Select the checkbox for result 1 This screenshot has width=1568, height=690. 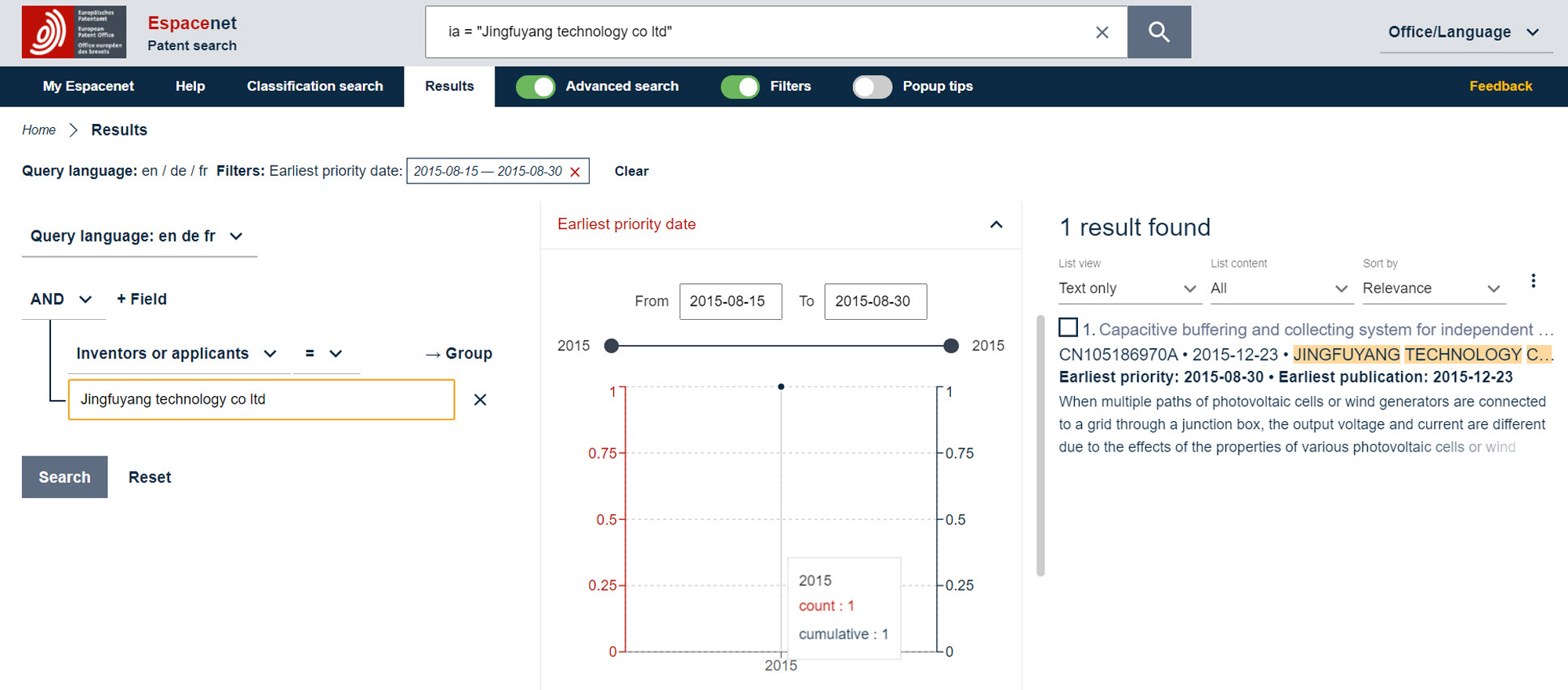[1068, 327]
